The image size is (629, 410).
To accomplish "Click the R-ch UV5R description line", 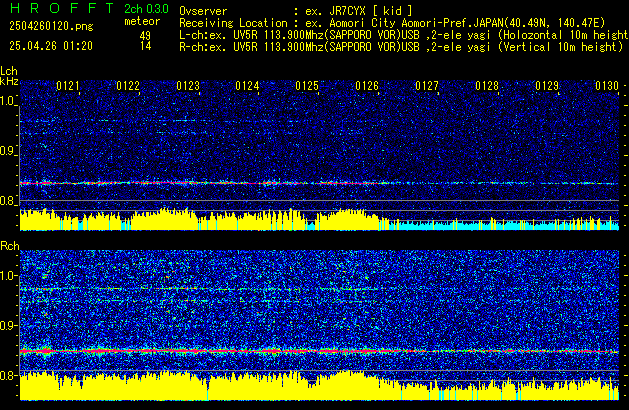I will pyautogui.click(x=401, y=47).
